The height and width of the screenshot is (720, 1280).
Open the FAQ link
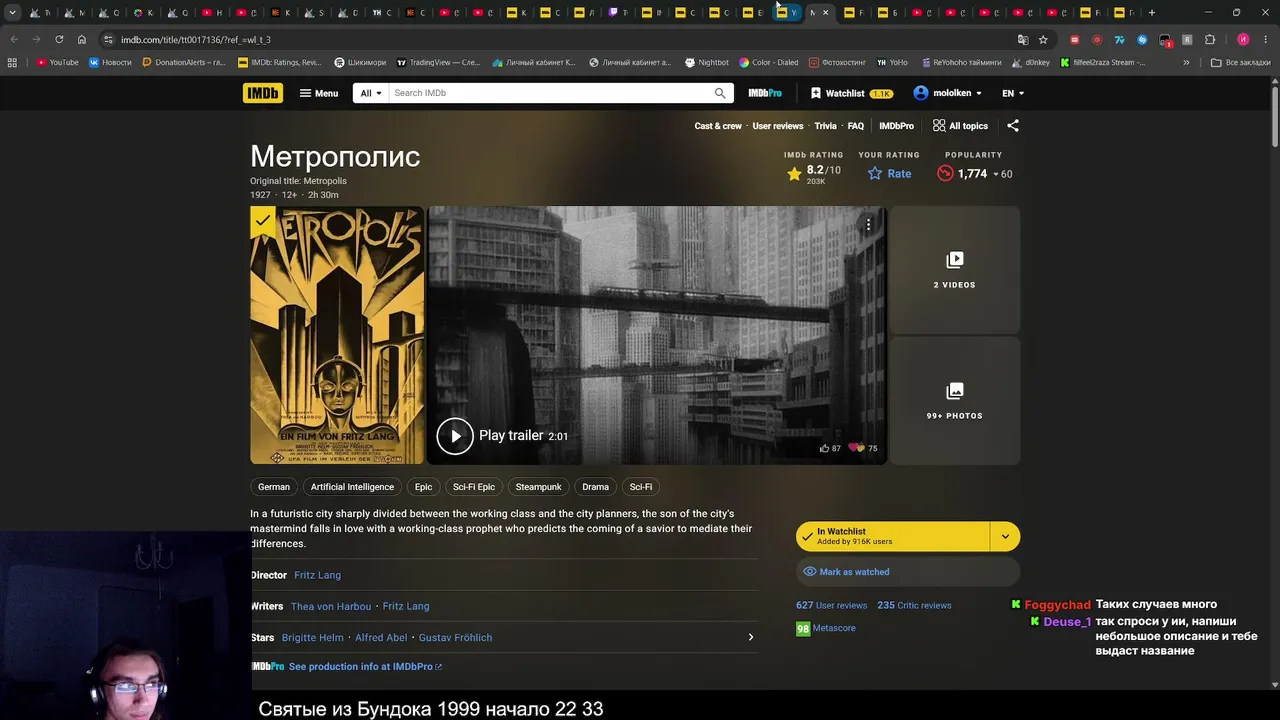(856, 126)
